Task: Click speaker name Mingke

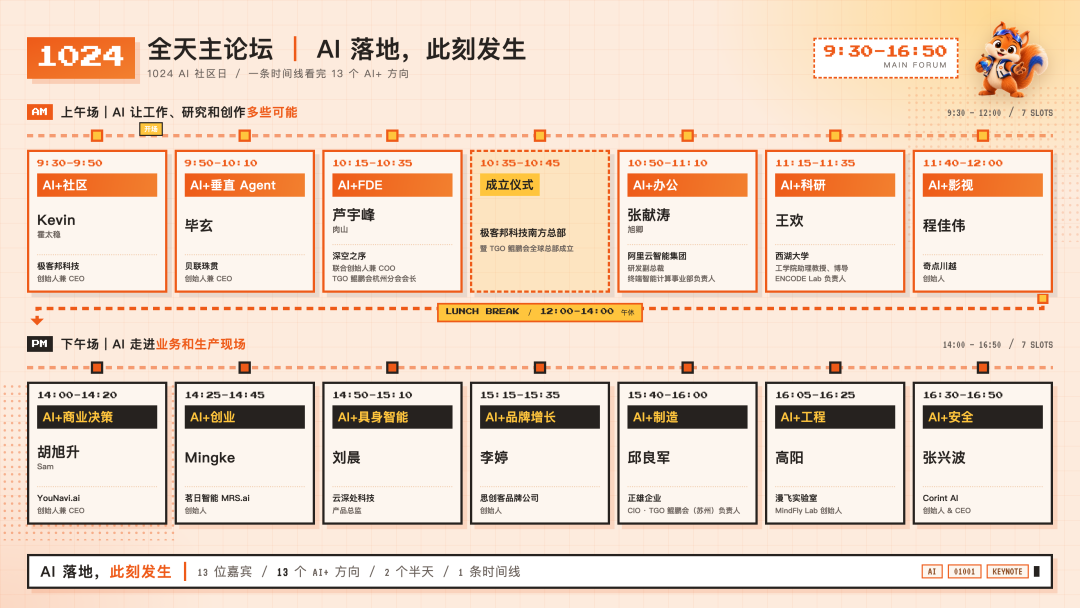Action: [x=210, y=458]
